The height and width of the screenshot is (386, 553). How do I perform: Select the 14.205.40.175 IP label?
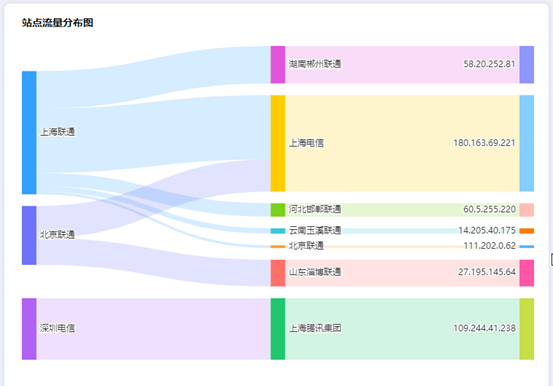[x=487, y=230]
